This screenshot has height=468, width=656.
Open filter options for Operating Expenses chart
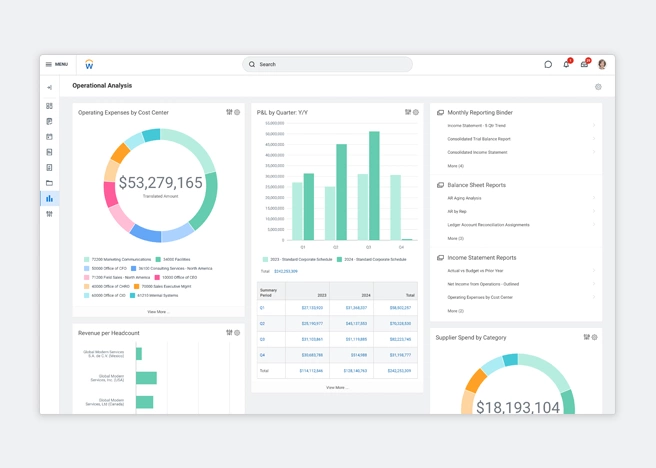tap(229, 112)
